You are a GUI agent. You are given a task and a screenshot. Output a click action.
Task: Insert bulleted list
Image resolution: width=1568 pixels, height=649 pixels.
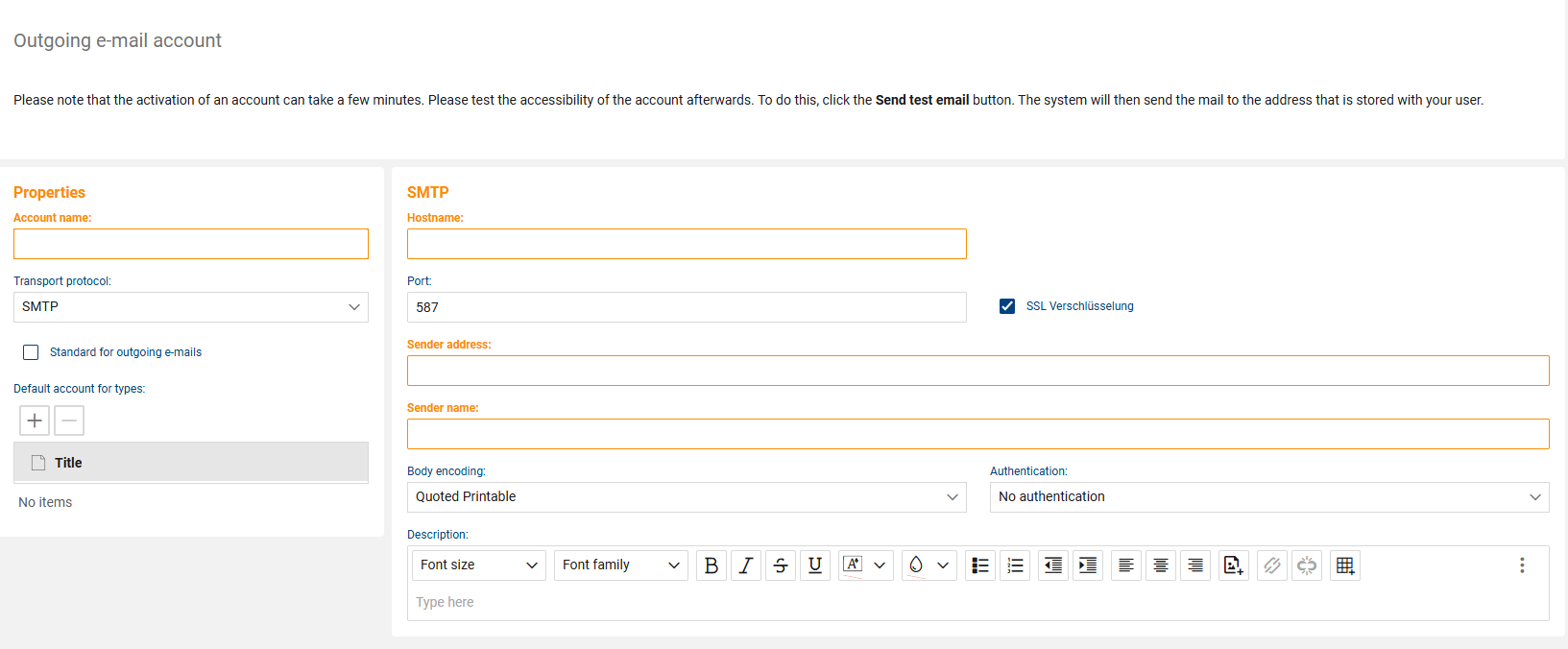pos(980,565)
